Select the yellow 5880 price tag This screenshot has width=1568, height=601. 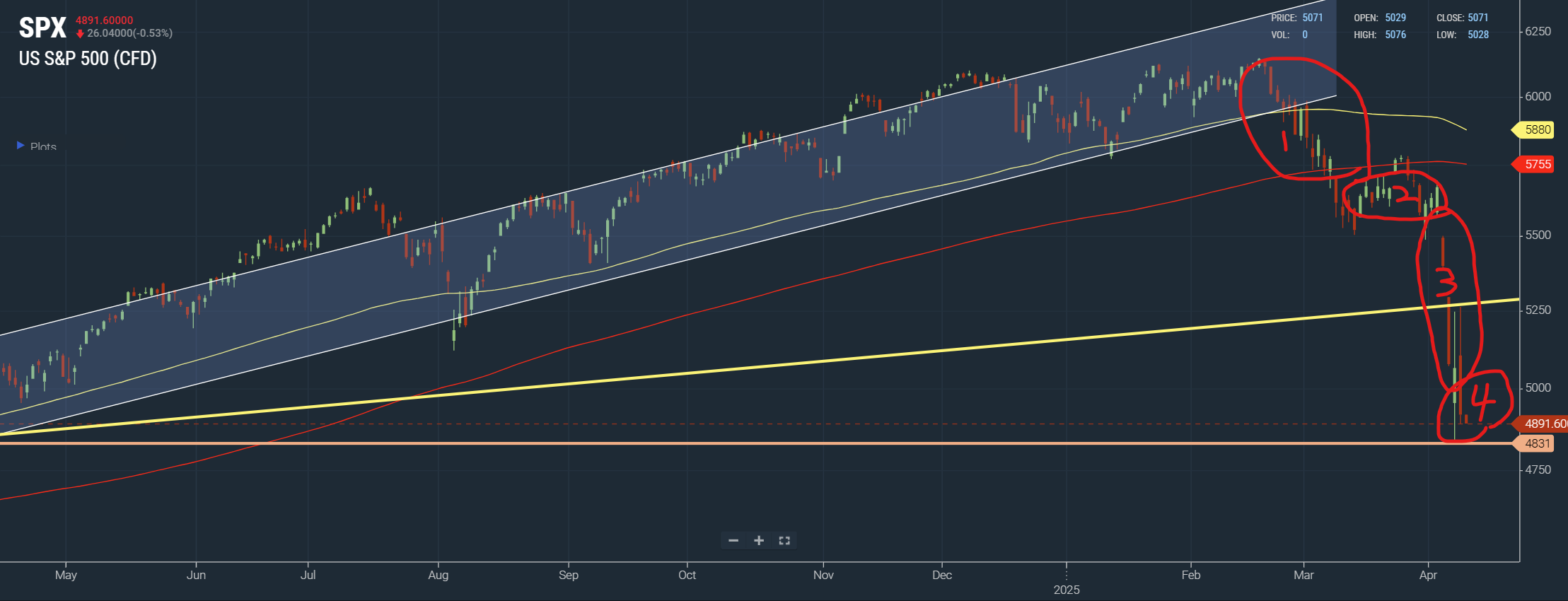(x=1532, y=129)
